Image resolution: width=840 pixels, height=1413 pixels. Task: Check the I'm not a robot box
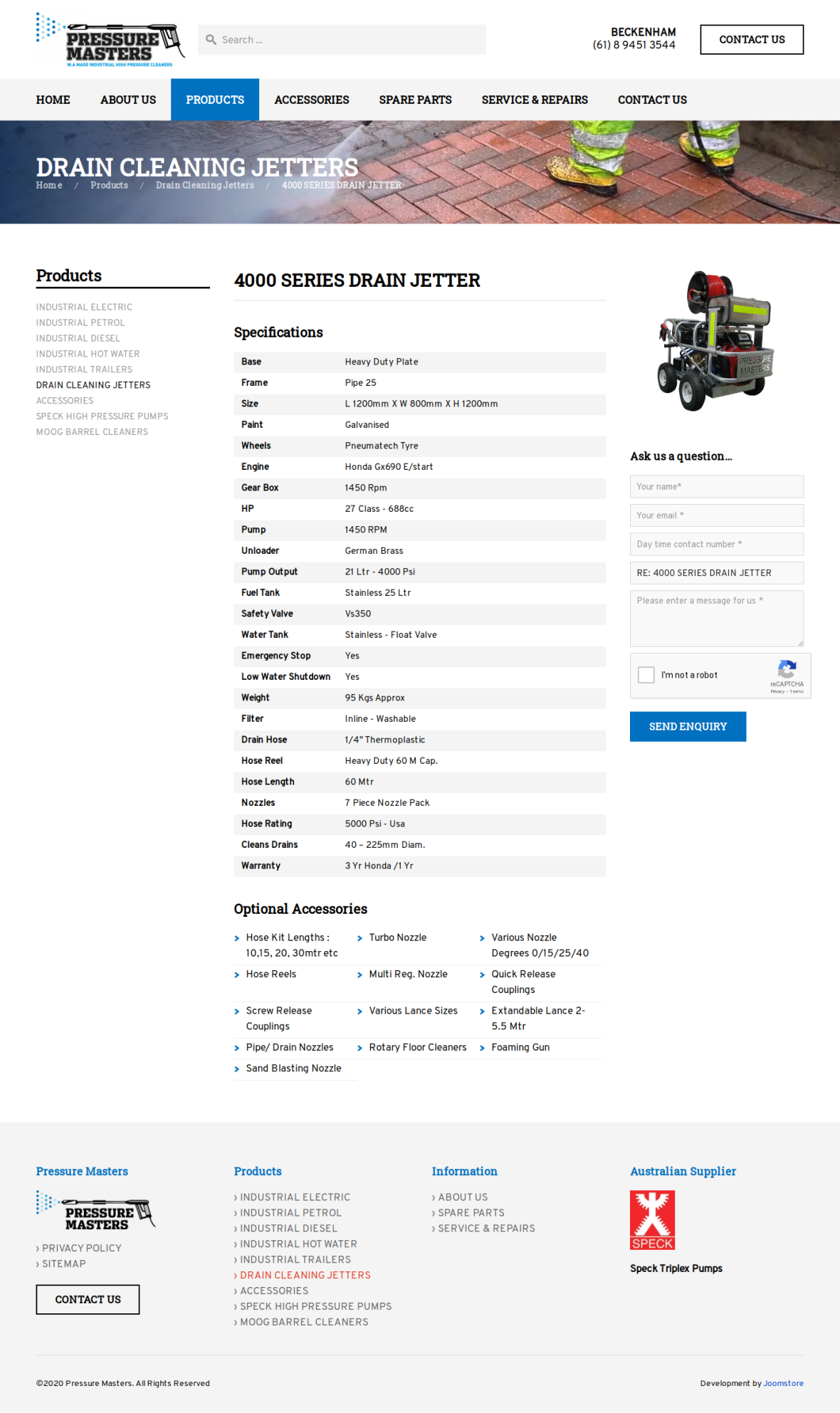tap(646, 675)
